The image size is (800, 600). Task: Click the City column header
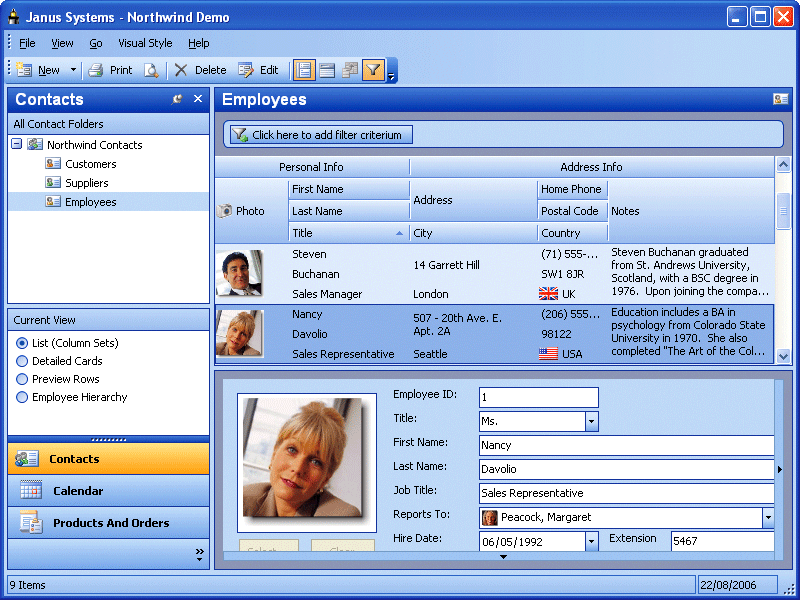coord(473,233)
